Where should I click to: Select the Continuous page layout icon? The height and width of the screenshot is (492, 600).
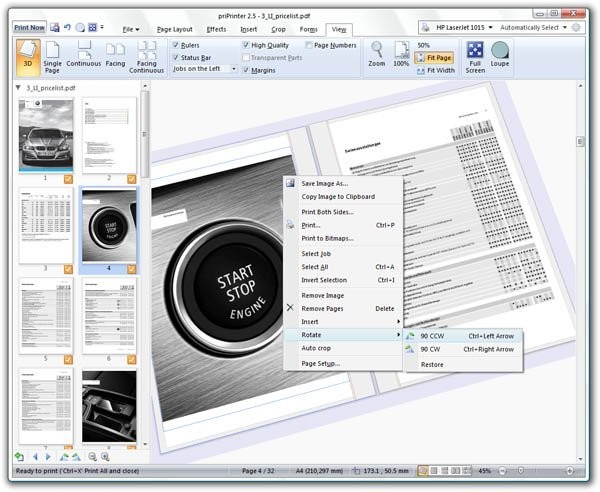84,56
